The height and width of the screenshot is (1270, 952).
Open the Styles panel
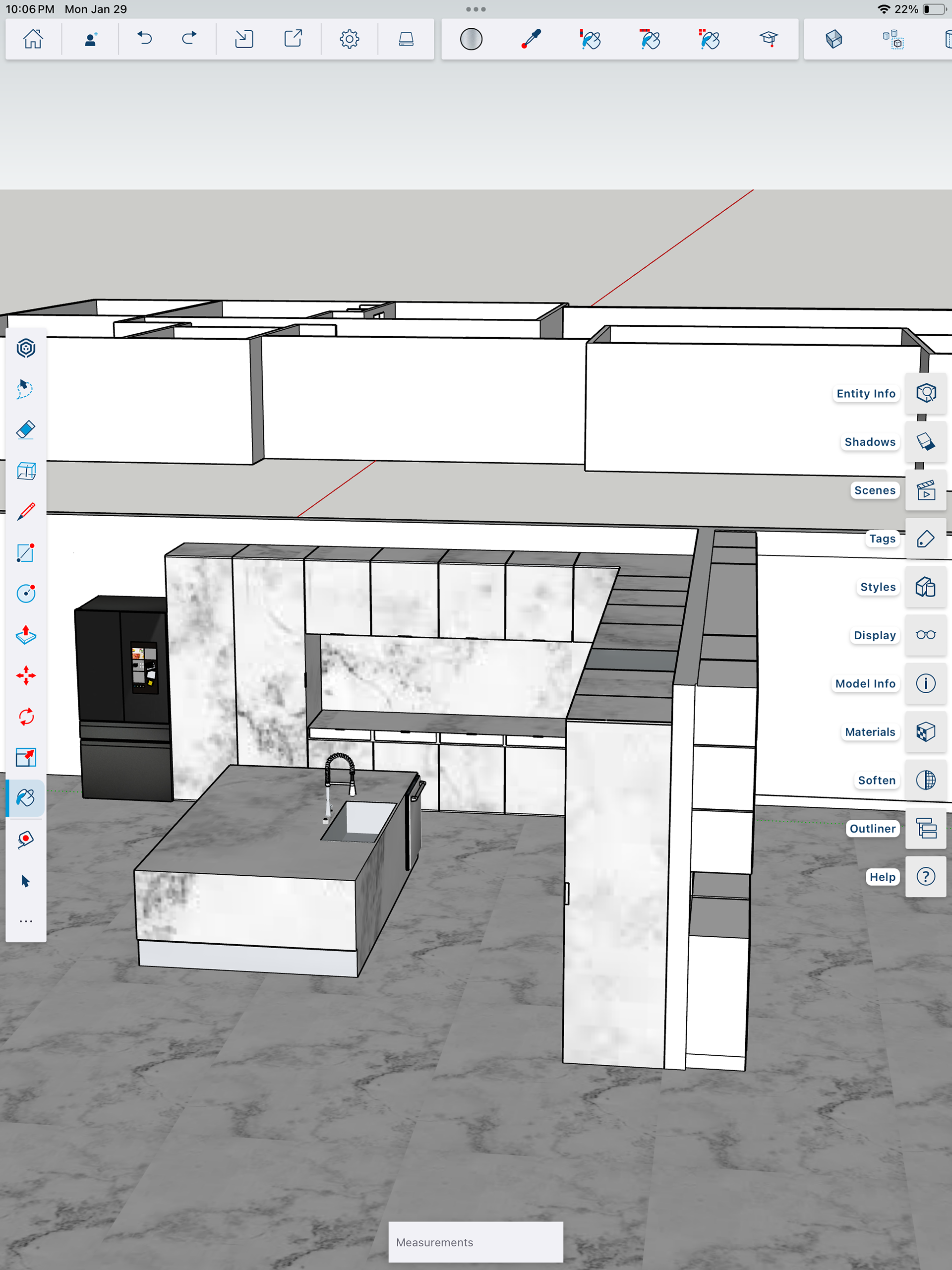926,587
